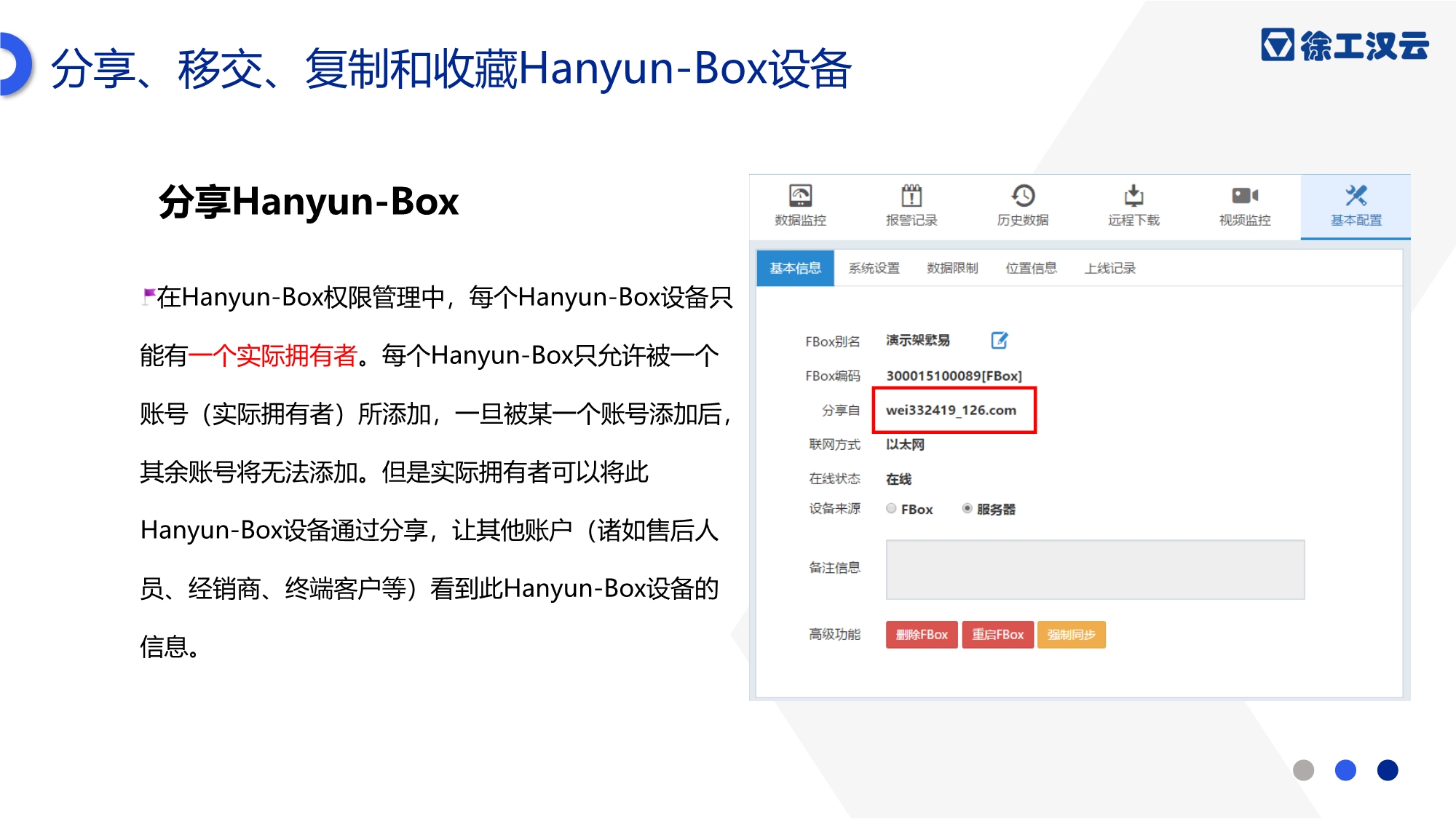Click the FBox编码 value 300015100089[FBox]
This screenshot has width=1456, height=819.
(x=954, y=376)
